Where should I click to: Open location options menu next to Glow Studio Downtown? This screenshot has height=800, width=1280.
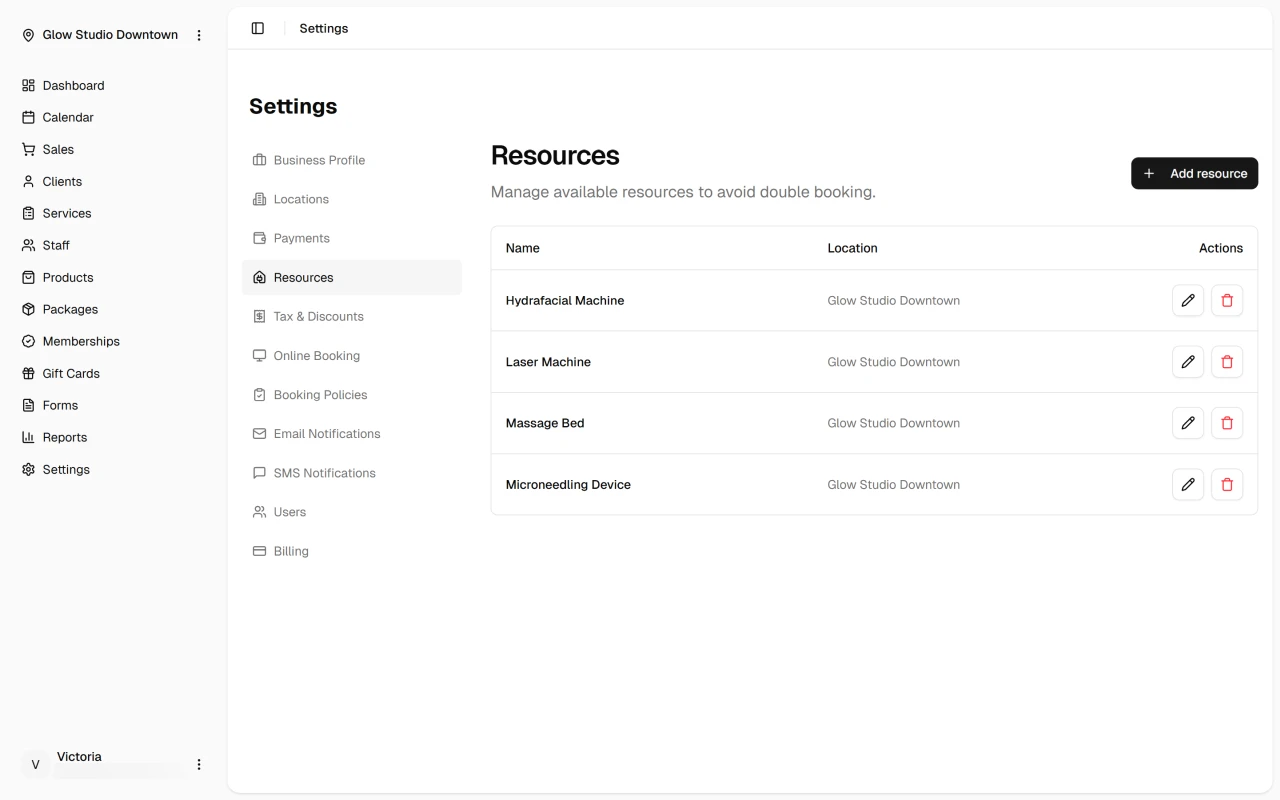(x=199, y=35)
